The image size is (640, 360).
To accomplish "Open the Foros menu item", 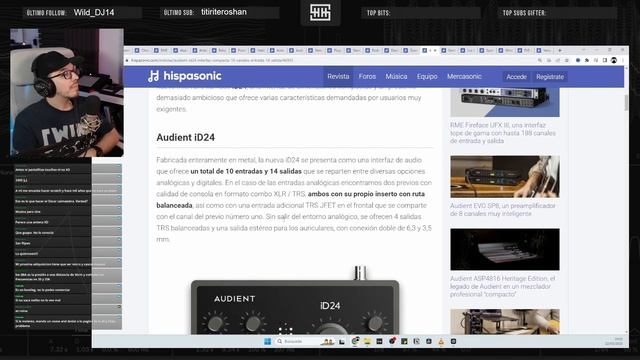I will pyautogui.click(x=367, y=76).
